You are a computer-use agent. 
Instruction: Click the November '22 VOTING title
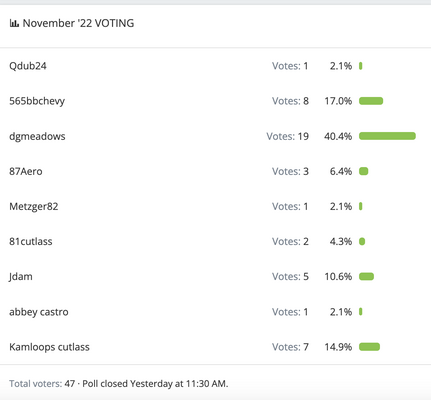point(78,23)
